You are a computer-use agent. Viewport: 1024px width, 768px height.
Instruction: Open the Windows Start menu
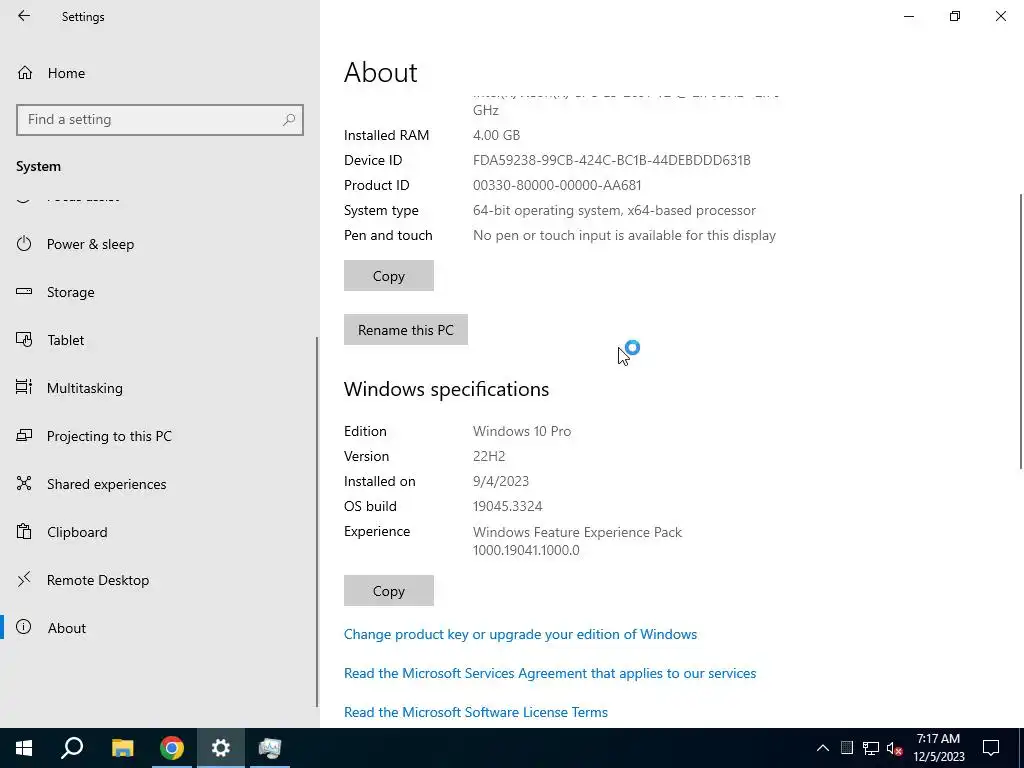[x=24, y=748]
